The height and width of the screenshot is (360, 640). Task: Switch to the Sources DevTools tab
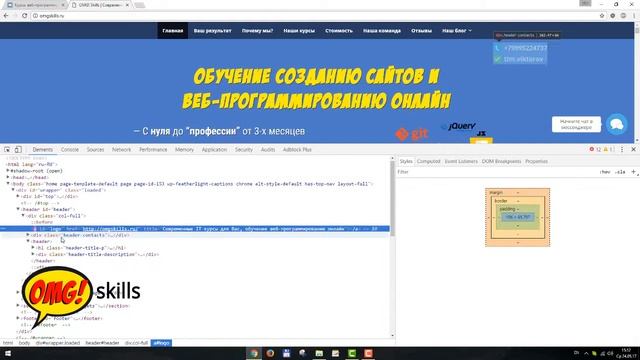(x=96, y=150)
